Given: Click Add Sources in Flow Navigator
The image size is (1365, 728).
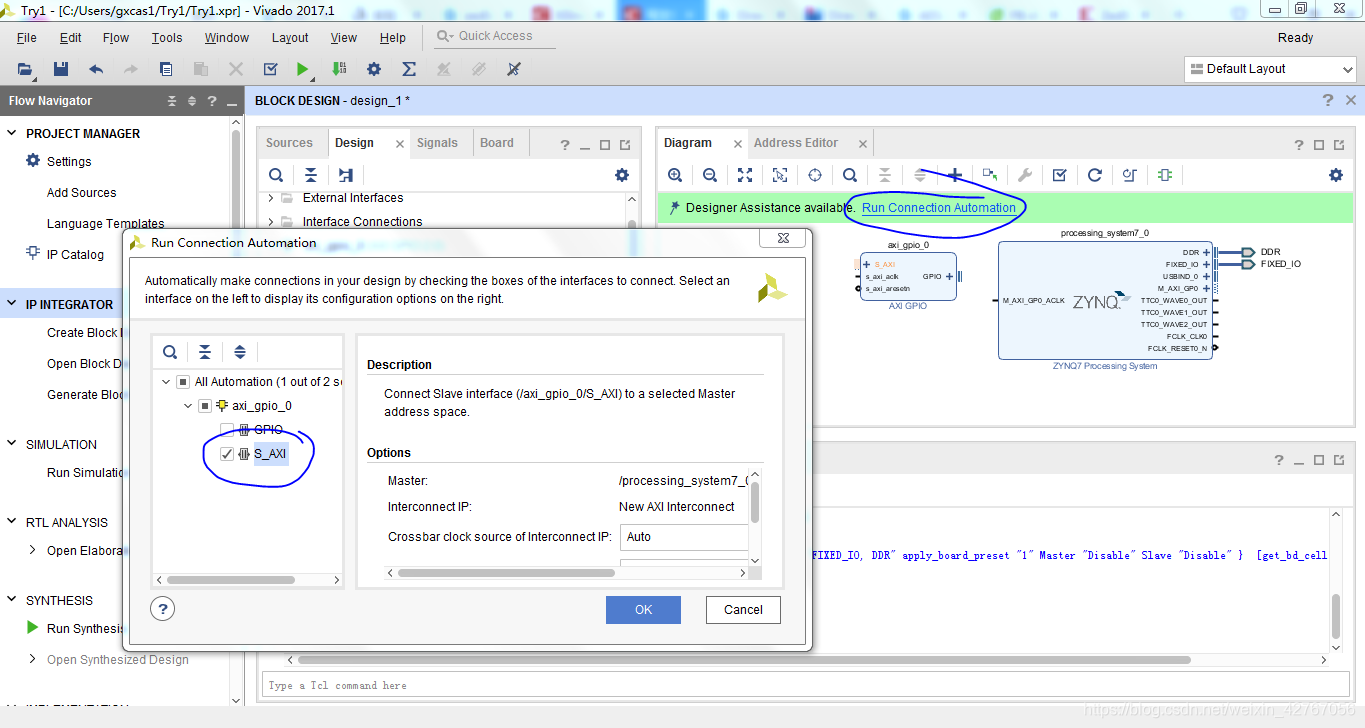Looking at the screenshot, I should point(81,193).
